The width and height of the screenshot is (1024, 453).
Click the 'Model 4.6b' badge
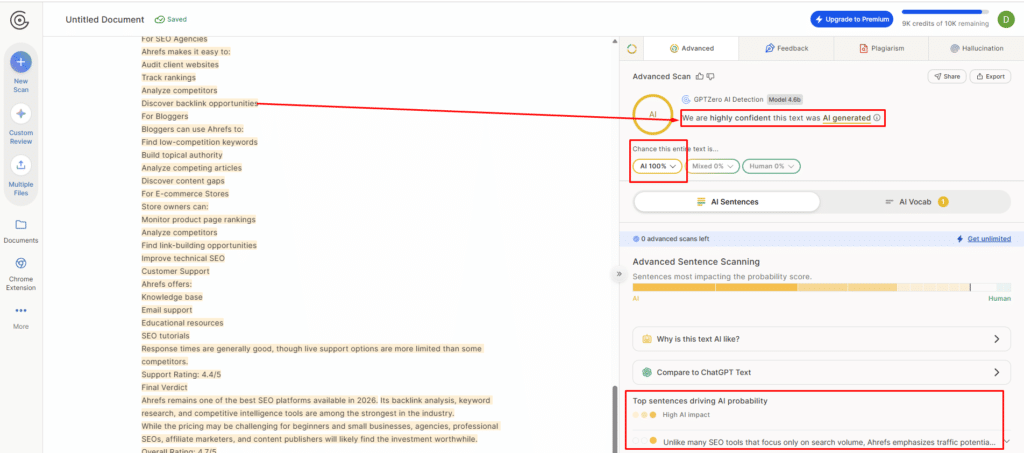pos(784,99)
